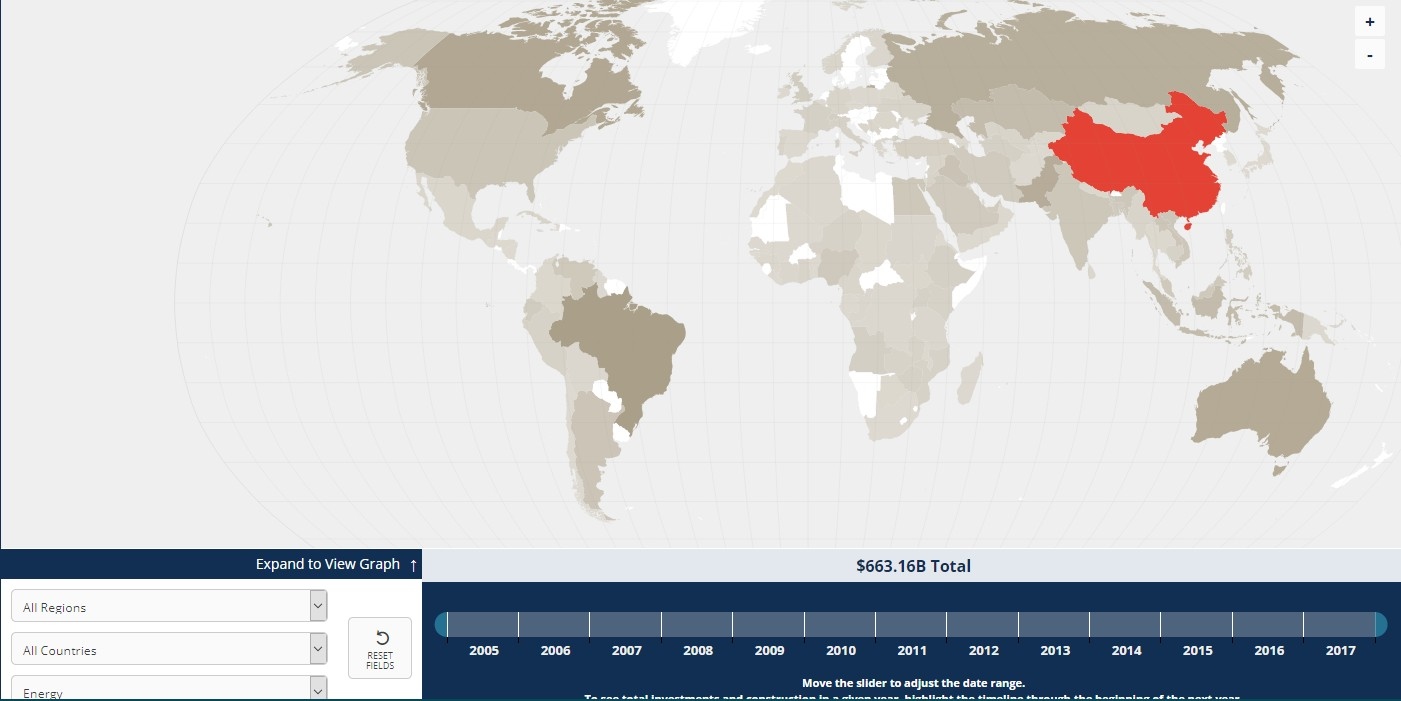Image resolution: width=1401 pixels, height=701 pixels.
Task: Open the Energy sector dropdown
Action: (x=169, y=689)
